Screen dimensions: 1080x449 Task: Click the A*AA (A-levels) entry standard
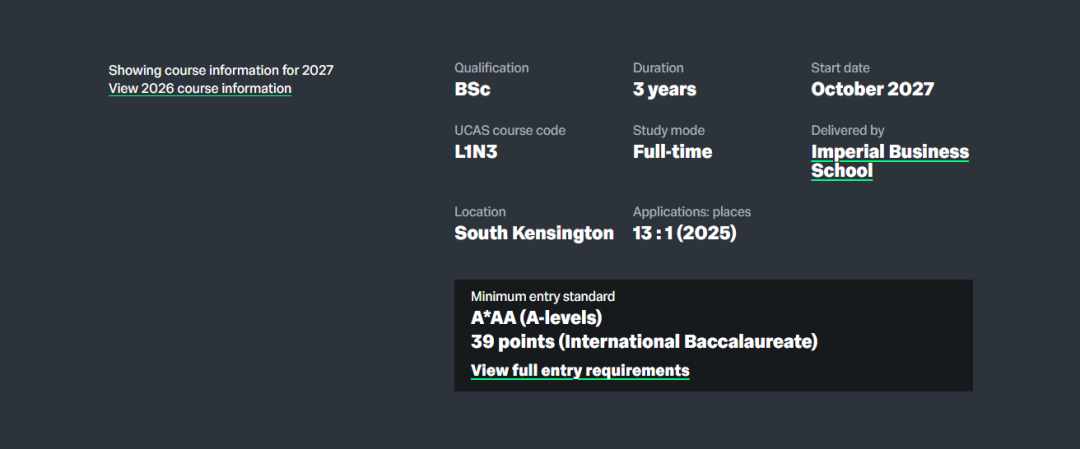click(536, 319)
